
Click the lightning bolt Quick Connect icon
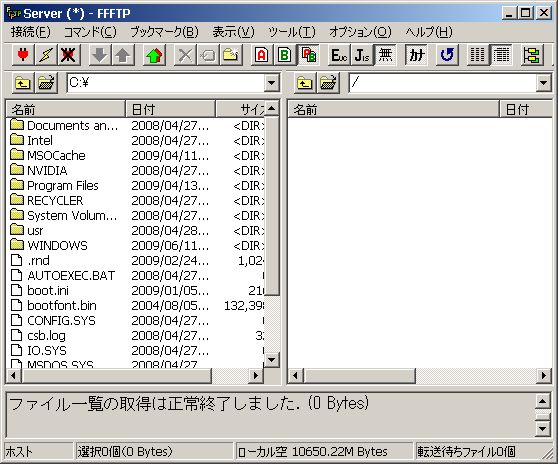coord(46,55)
